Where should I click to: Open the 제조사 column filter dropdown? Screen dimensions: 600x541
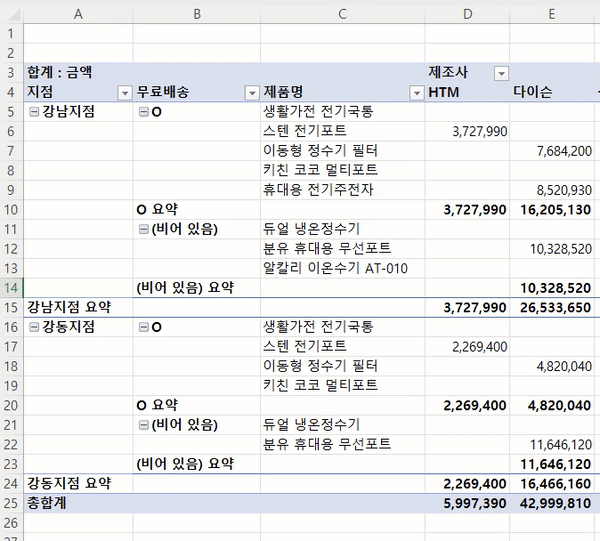tap(501, 73)
